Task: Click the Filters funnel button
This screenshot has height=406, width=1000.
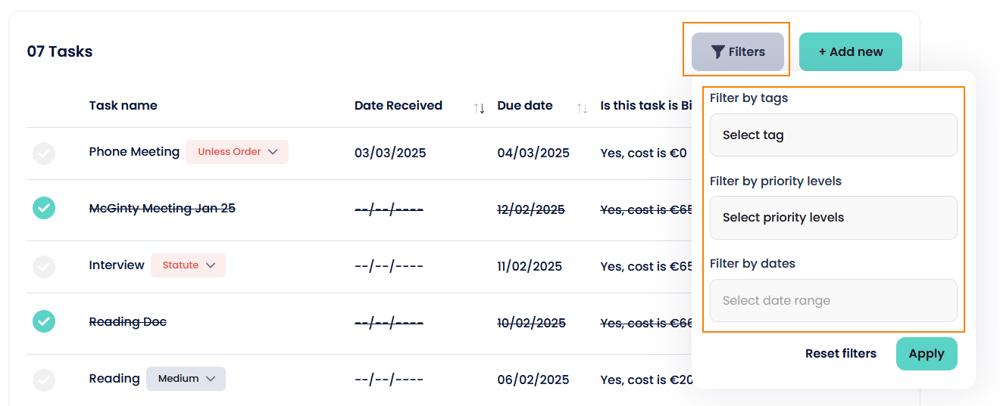Action: (738, 52)
